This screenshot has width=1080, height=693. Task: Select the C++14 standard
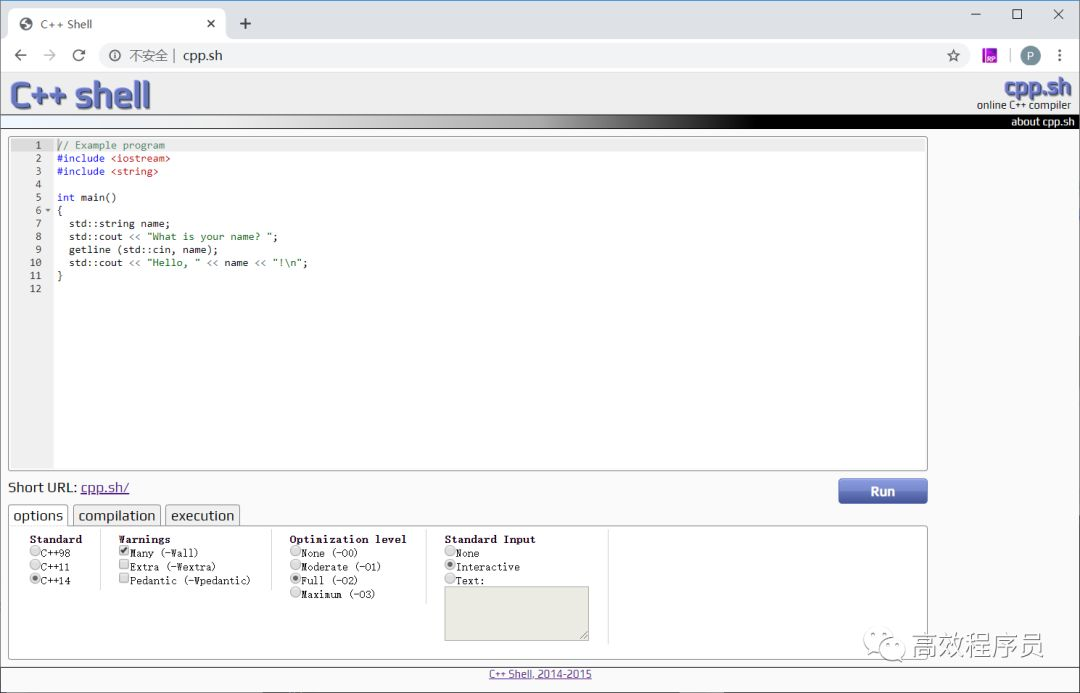pos(35,579)
